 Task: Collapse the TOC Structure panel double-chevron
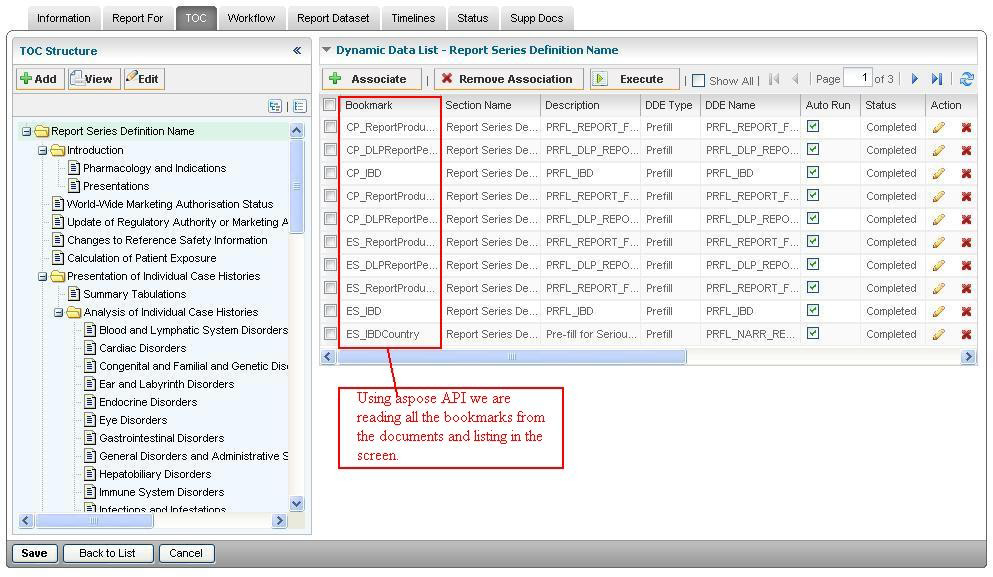pos(297,51)
